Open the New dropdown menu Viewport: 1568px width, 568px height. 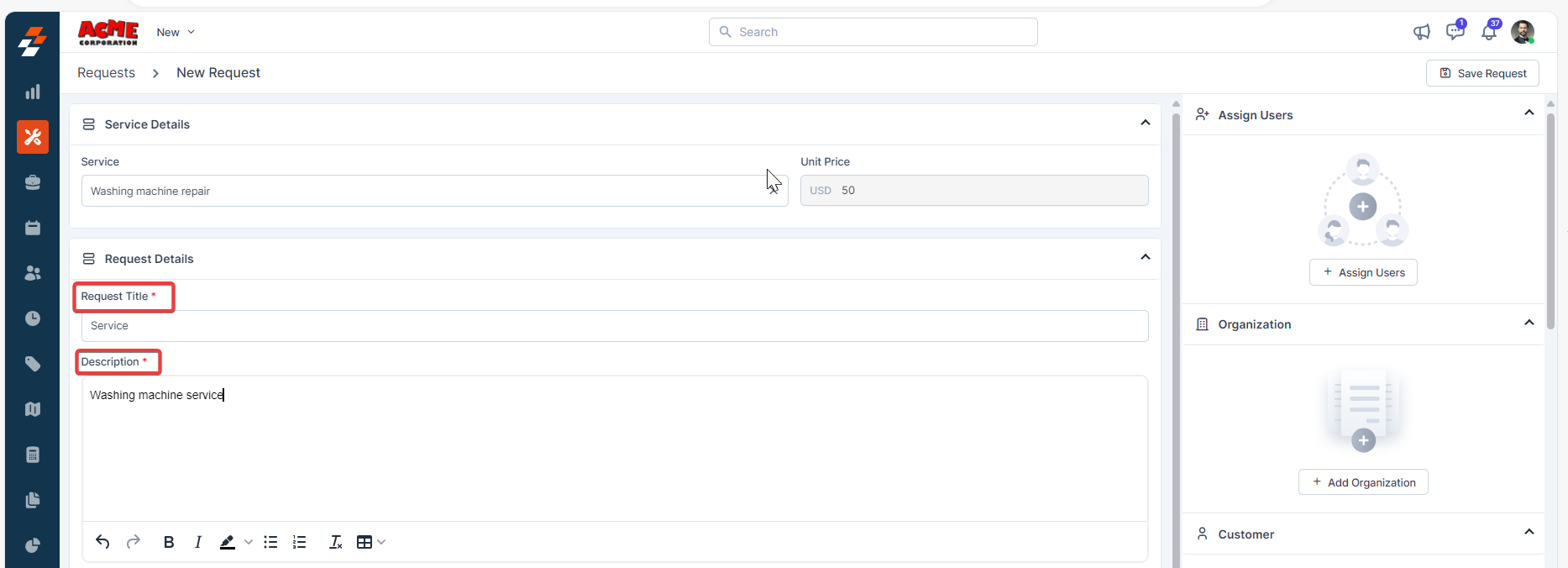pyautogui.click(x=176, y=32)
